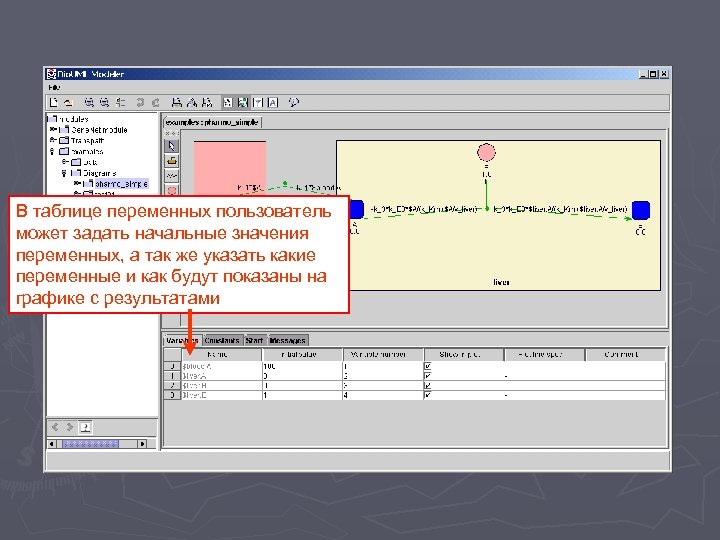This screenshot has height=540, width=720.
Task: Select the Variables tab
Action: (182, 340)
